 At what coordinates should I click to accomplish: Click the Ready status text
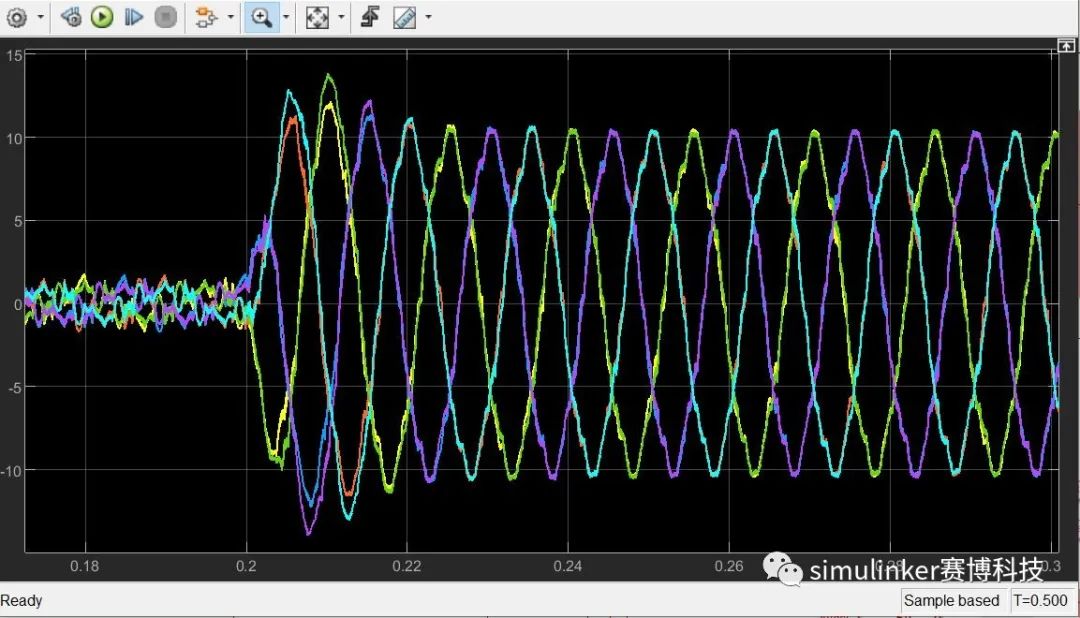click(x=21, y=601)
